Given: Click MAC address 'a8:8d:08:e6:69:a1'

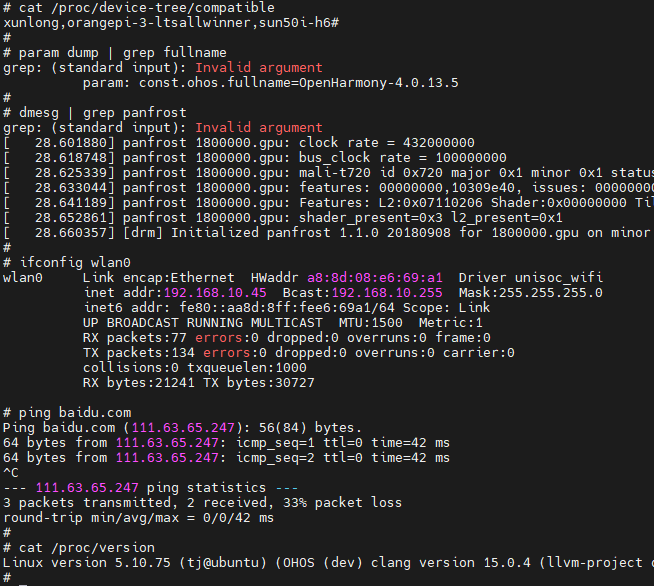Looking at the screenshot, I should click(x=375, y=278).
